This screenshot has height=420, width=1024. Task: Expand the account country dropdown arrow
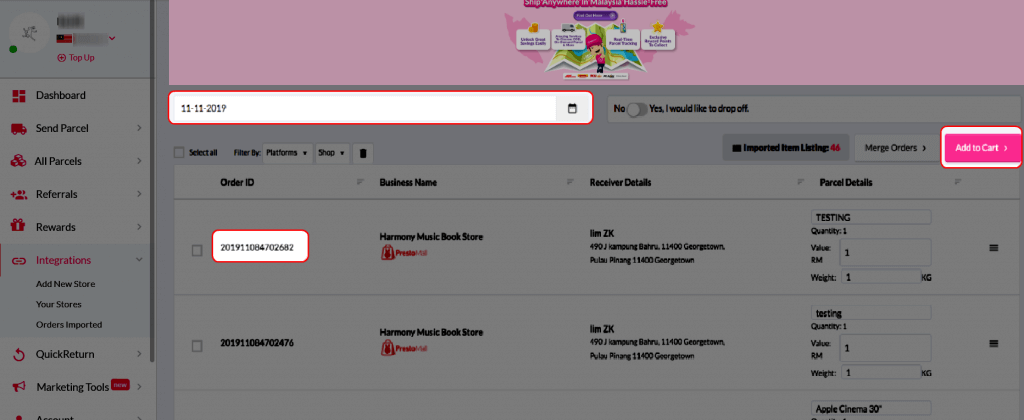tap(112, 39)
